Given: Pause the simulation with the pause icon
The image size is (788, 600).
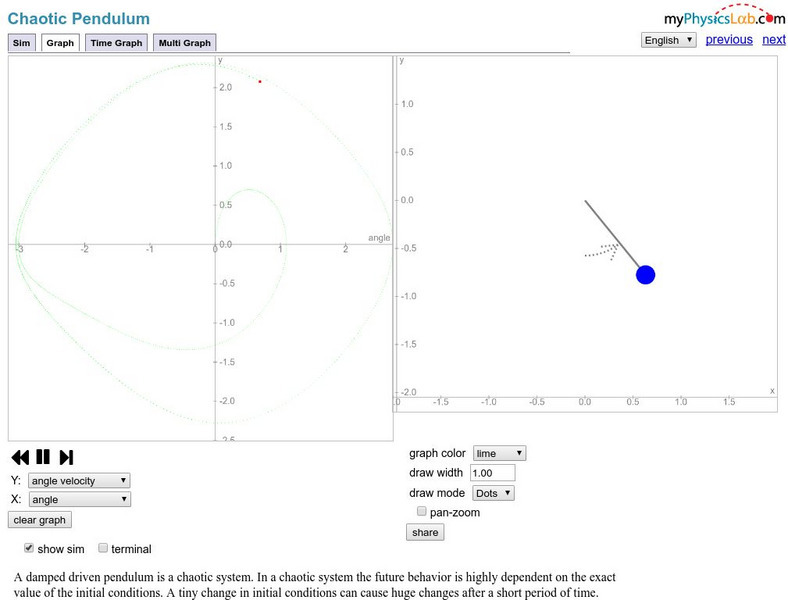Looking at the screenshot, I should point(43,457).
